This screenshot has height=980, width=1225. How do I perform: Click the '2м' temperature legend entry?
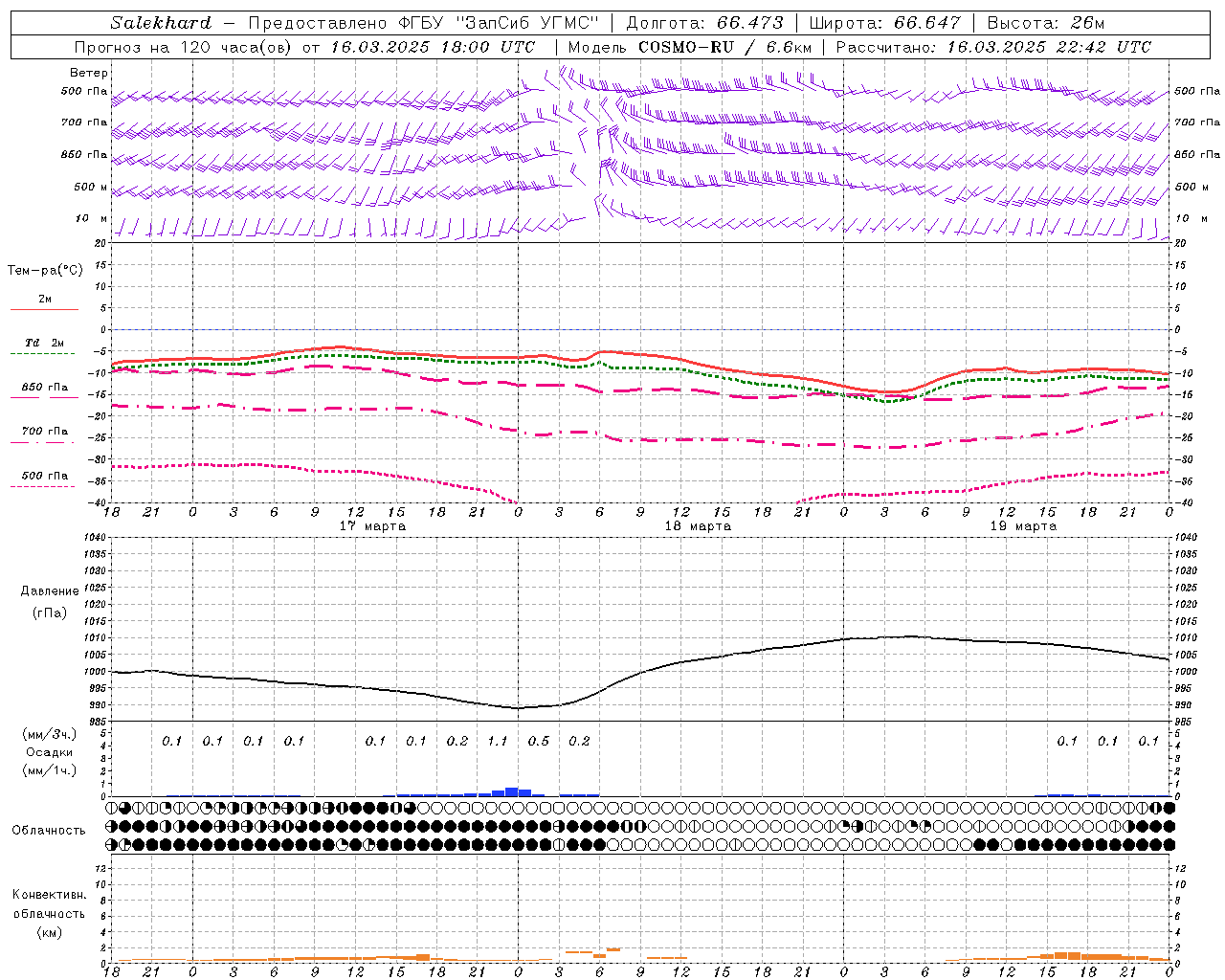point(45,300)
